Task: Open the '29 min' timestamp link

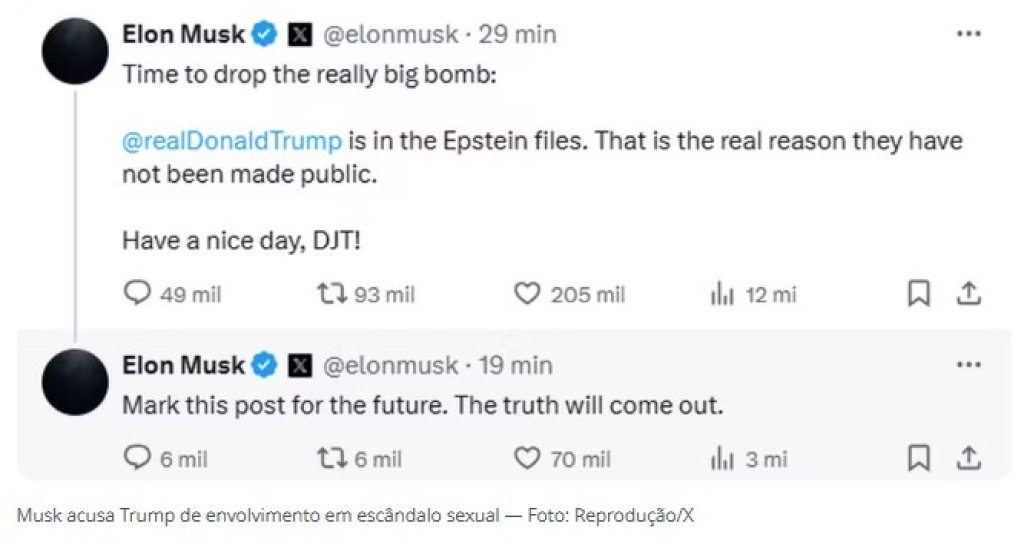Action: (x=517, y=34)
